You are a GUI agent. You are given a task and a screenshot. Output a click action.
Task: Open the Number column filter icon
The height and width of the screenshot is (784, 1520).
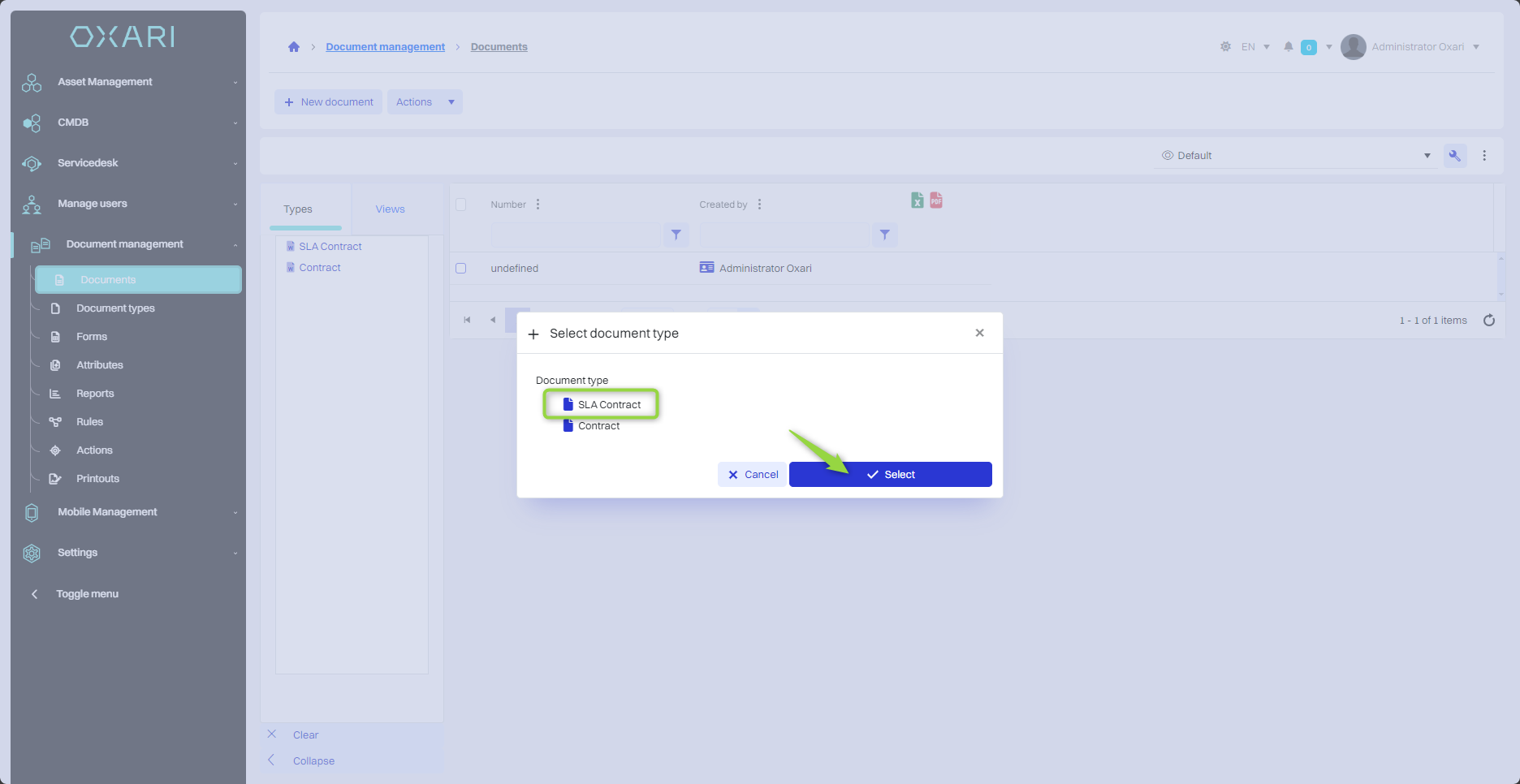(x=676, y=235)
